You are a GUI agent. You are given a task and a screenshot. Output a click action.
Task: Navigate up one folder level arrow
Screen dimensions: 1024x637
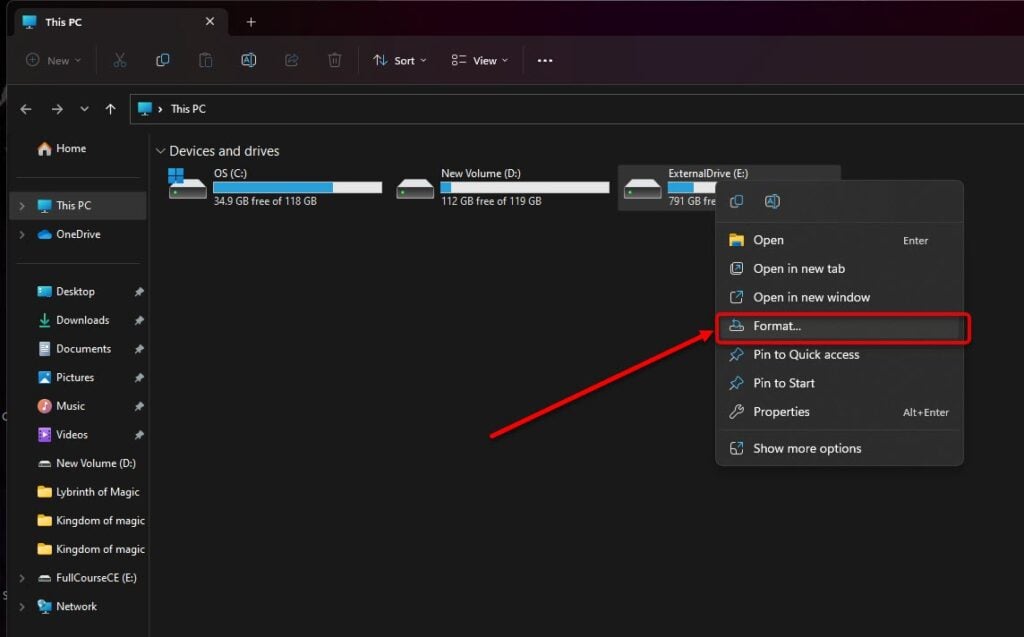coord(110,109)
